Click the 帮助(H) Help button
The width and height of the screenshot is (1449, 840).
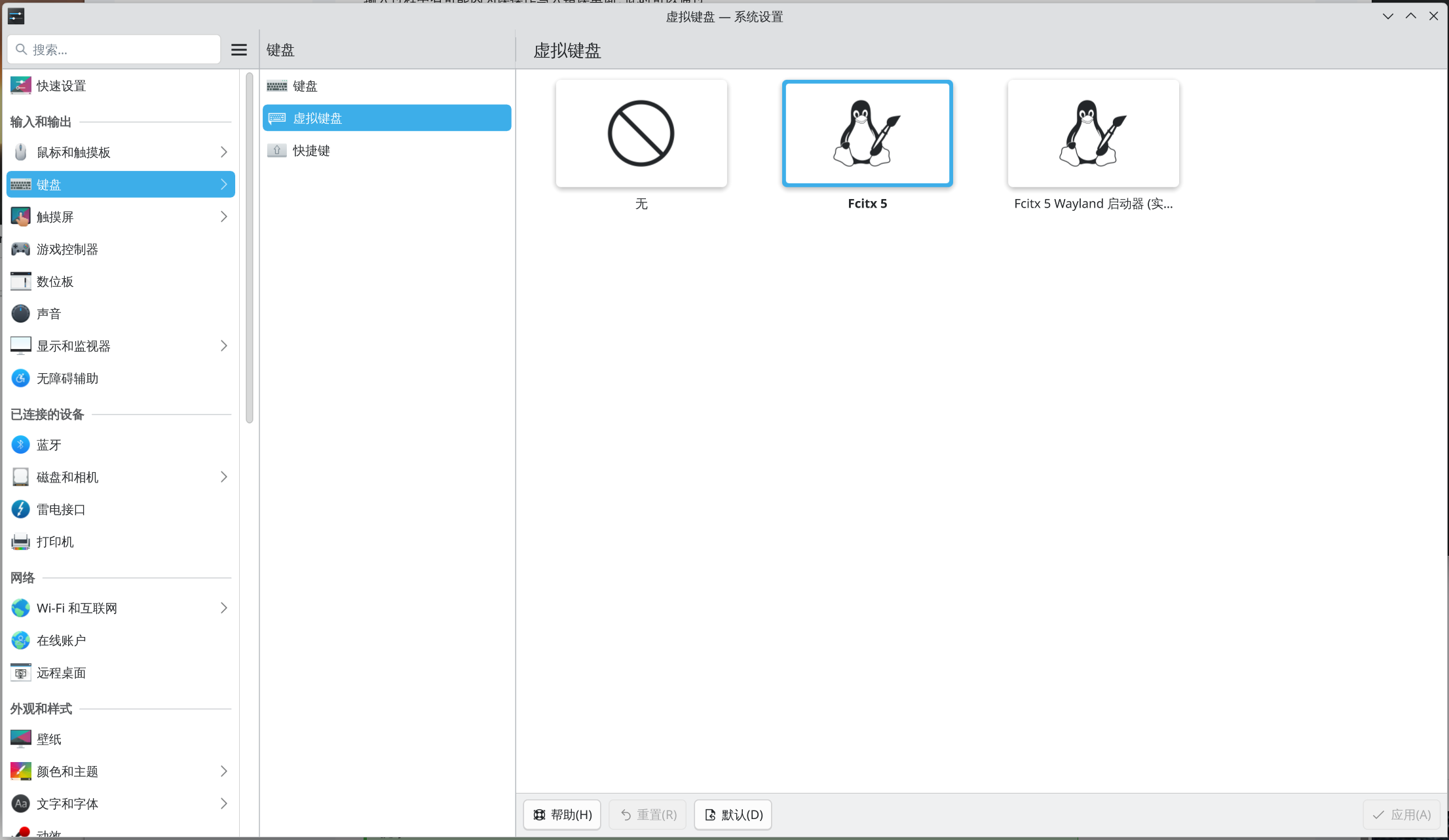pos(562,814)
